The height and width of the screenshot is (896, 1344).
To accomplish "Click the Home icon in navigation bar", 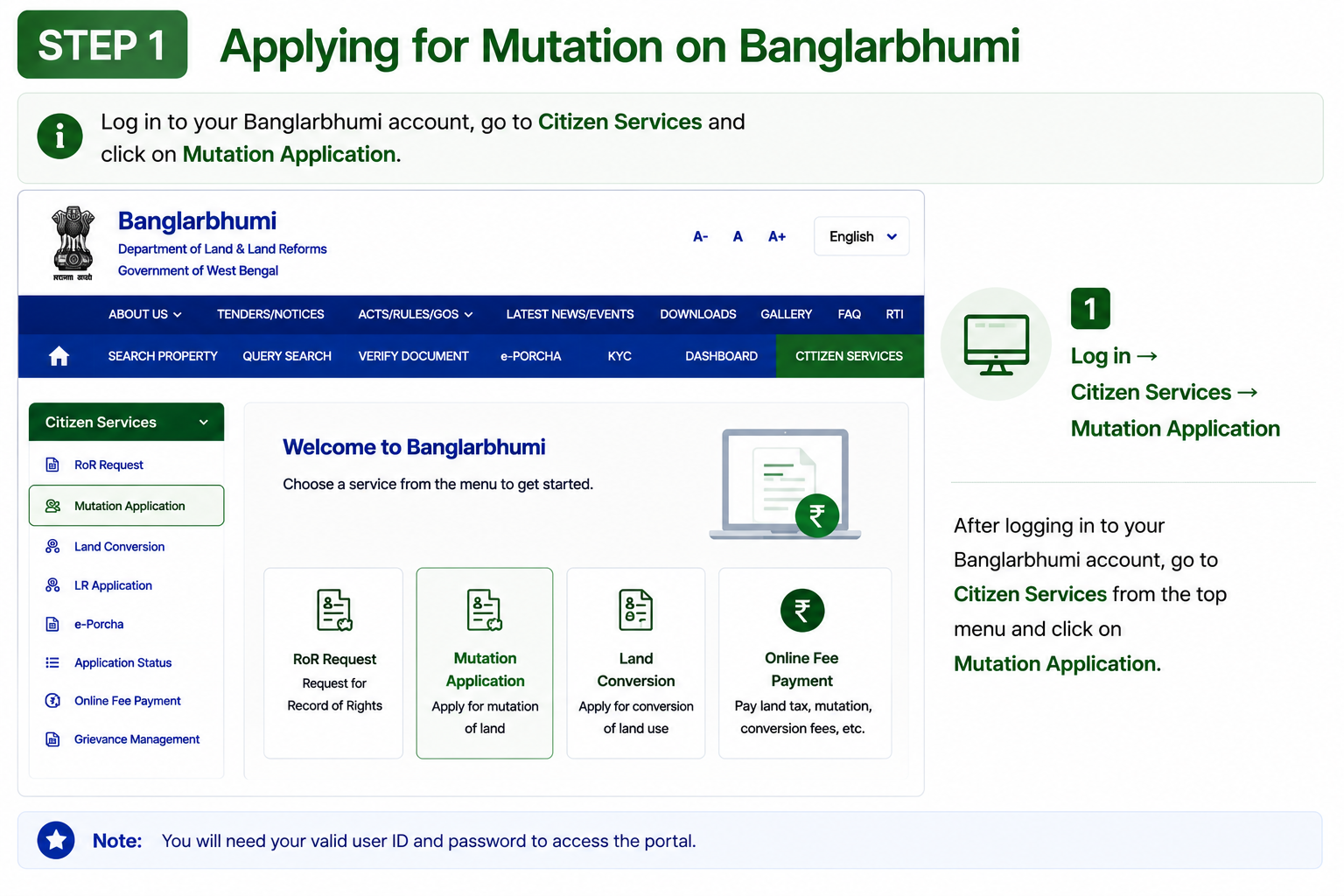I will (x=59, y=356).
